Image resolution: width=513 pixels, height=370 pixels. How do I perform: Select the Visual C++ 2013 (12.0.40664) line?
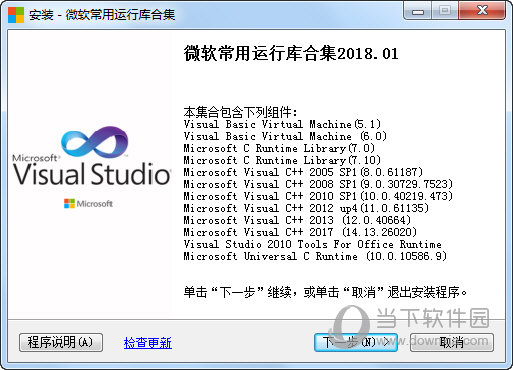297,220
